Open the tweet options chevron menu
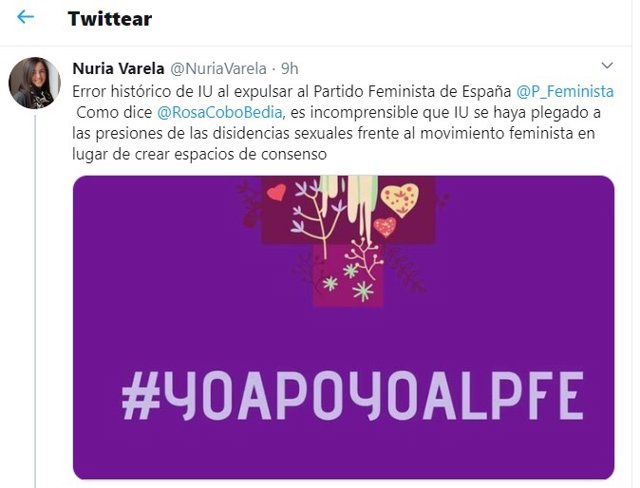Screen dimensions: 640x488 [x=607, y=65]
